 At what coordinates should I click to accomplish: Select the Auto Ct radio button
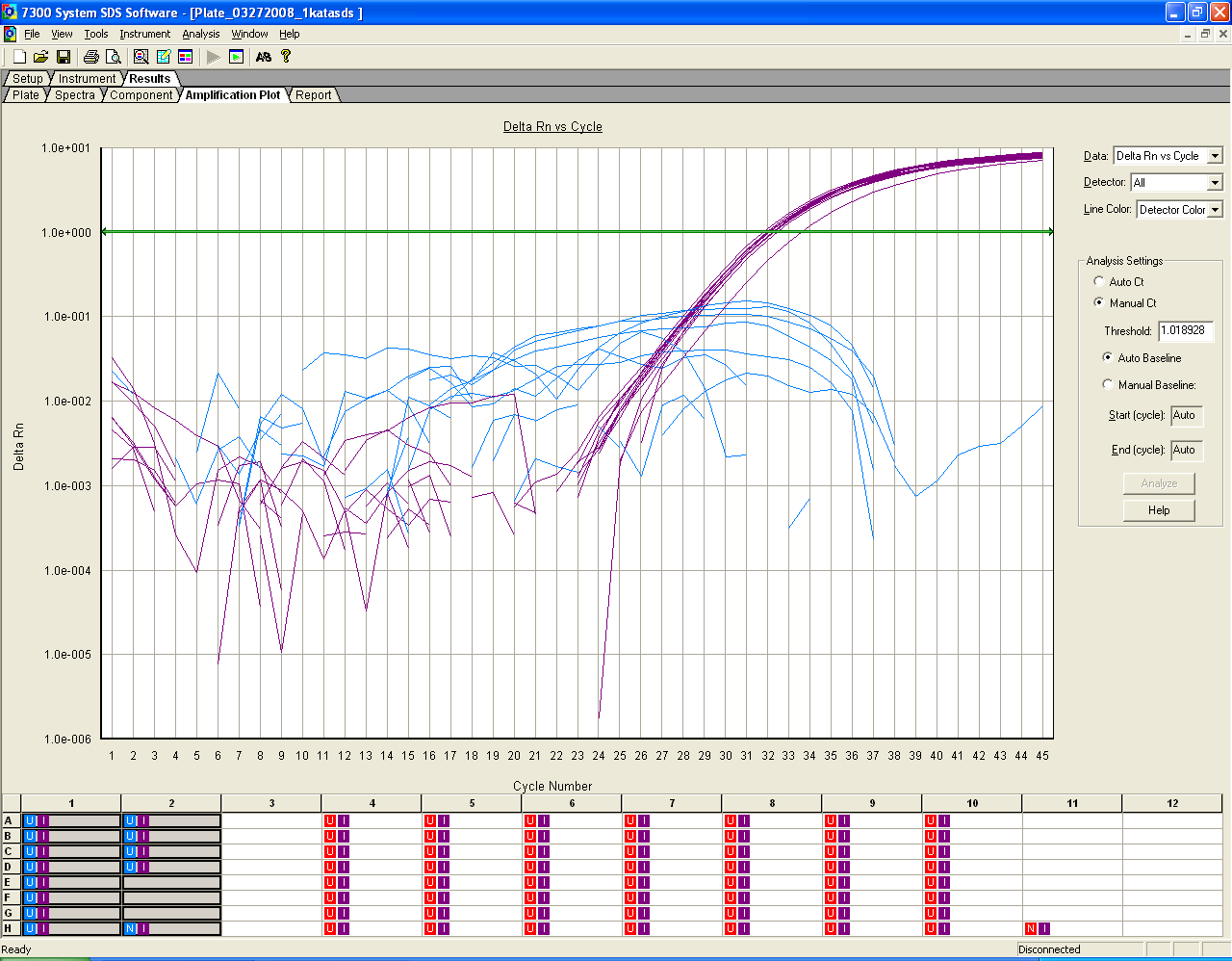[1099, 281]
